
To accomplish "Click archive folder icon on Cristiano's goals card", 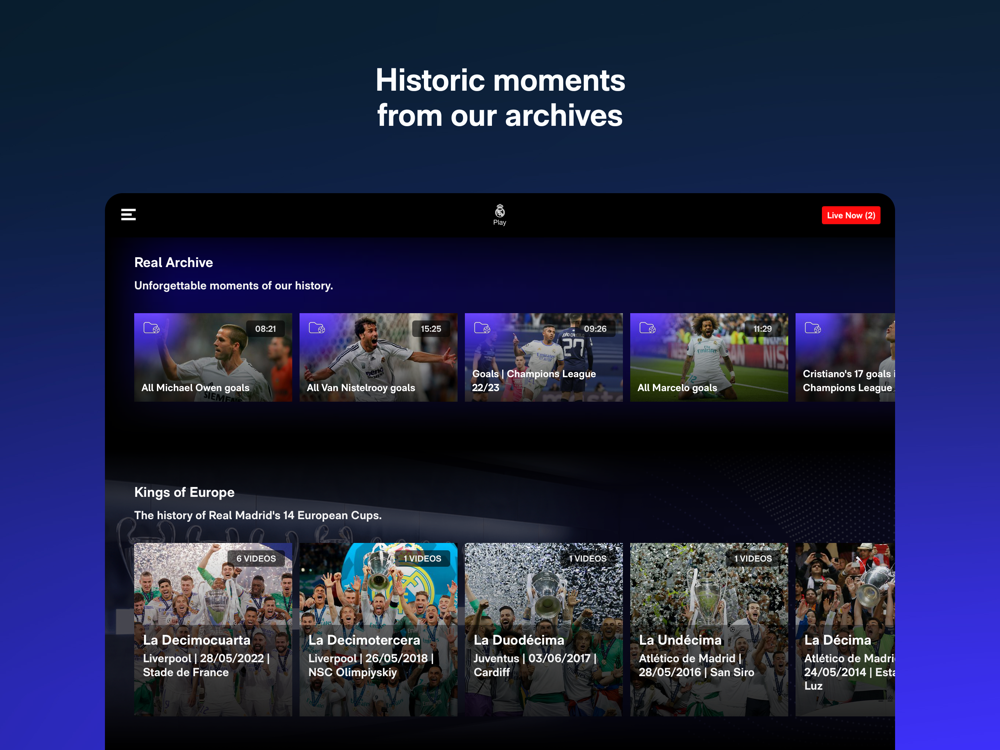I will pos(812,328).
